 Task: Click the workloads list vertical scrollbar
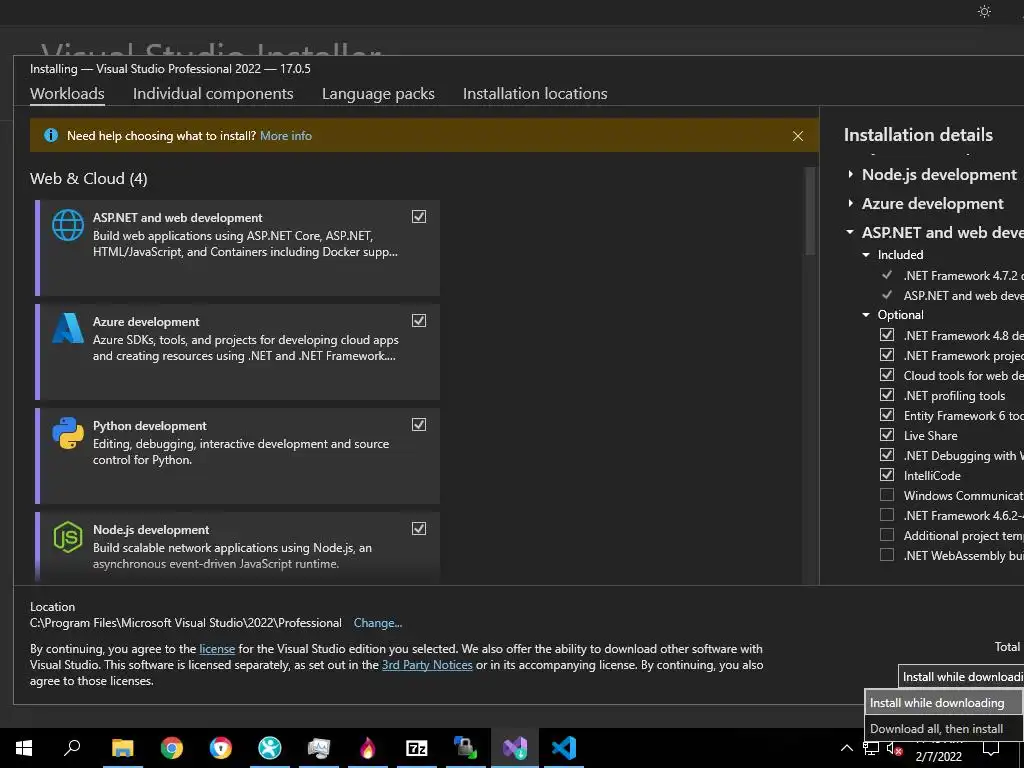click(x=810, y=212)
